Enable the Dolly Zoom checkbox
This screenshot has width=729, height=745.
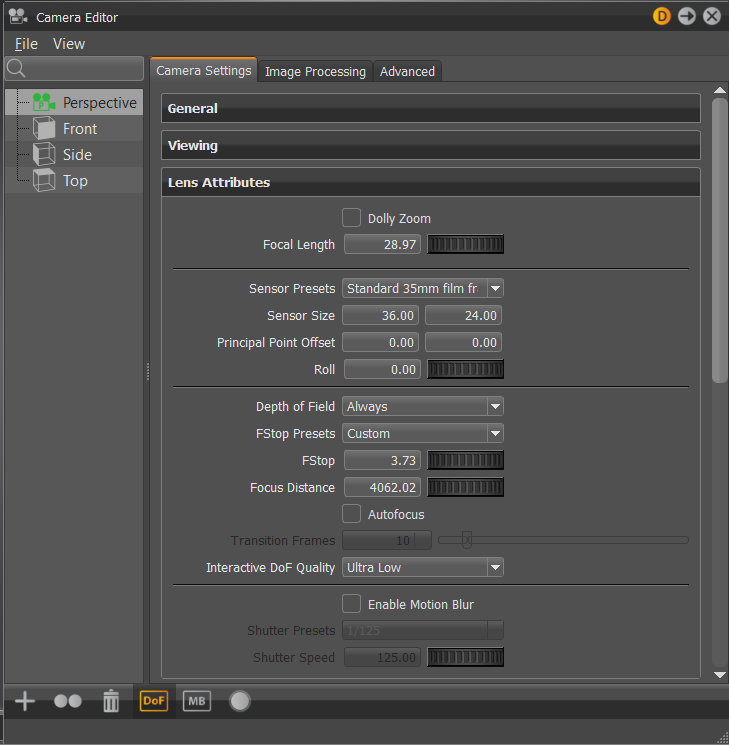[351, 218]
